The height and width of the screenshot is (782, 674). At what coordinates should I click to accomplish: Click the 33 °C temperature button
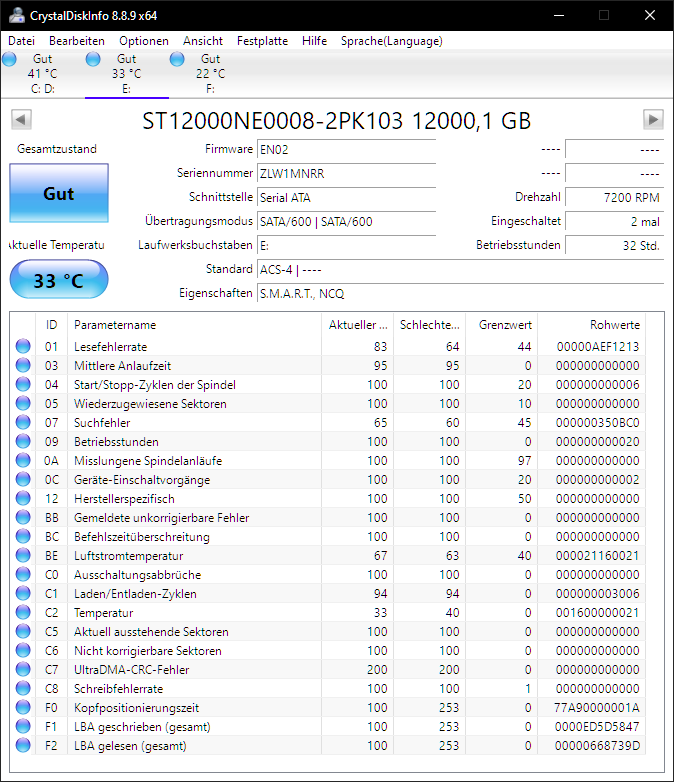pos(59,279)
